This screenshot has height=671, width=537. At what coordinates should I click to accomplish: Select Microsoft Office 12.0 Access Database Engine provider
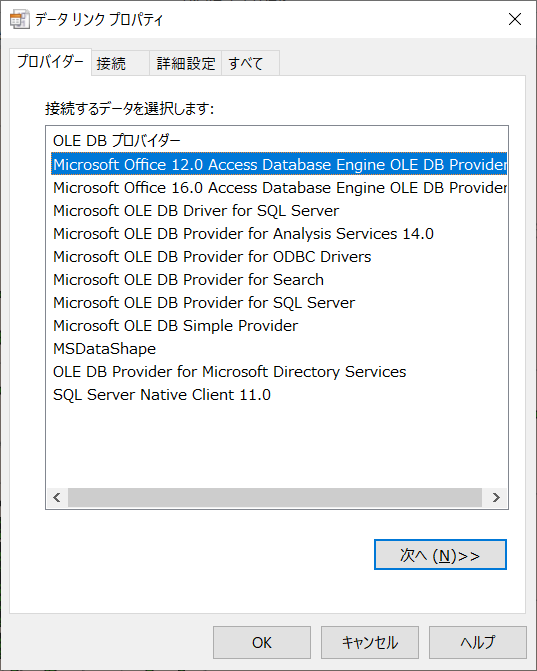[279, 164]
